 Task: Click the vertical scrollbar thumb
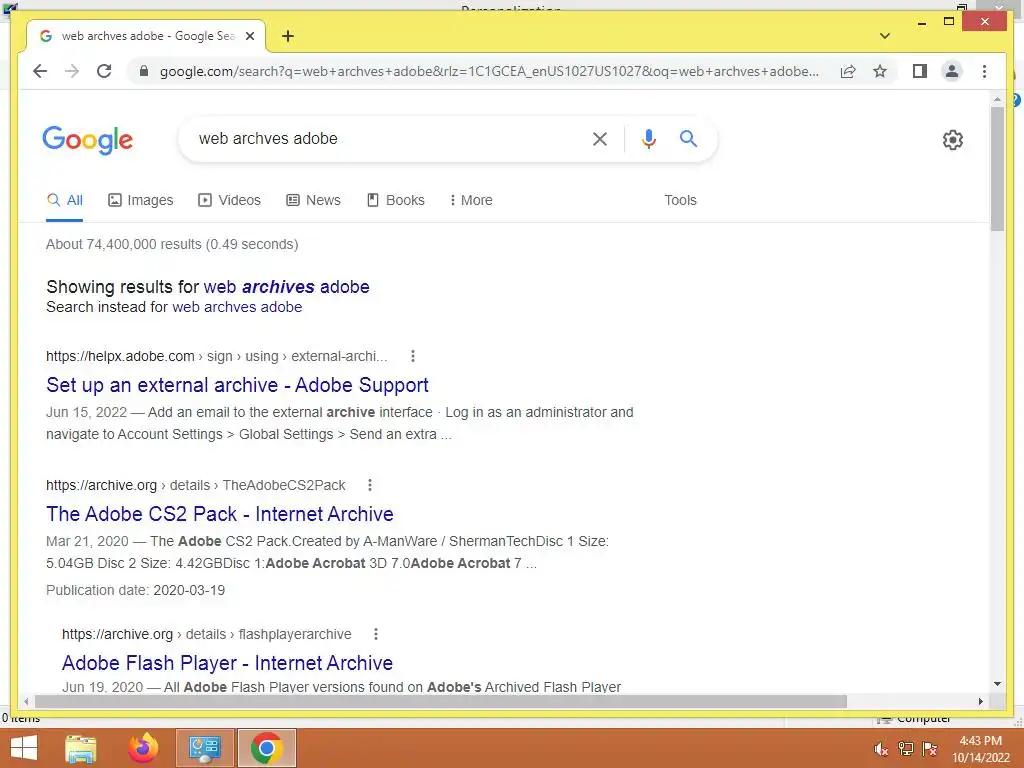(x=997, y=168)
